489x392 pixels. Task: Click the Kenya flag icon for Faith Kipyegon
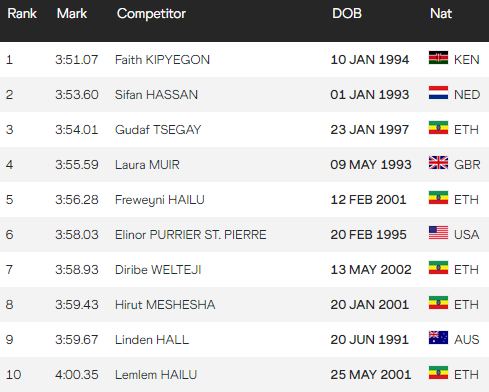pos(438,58)
